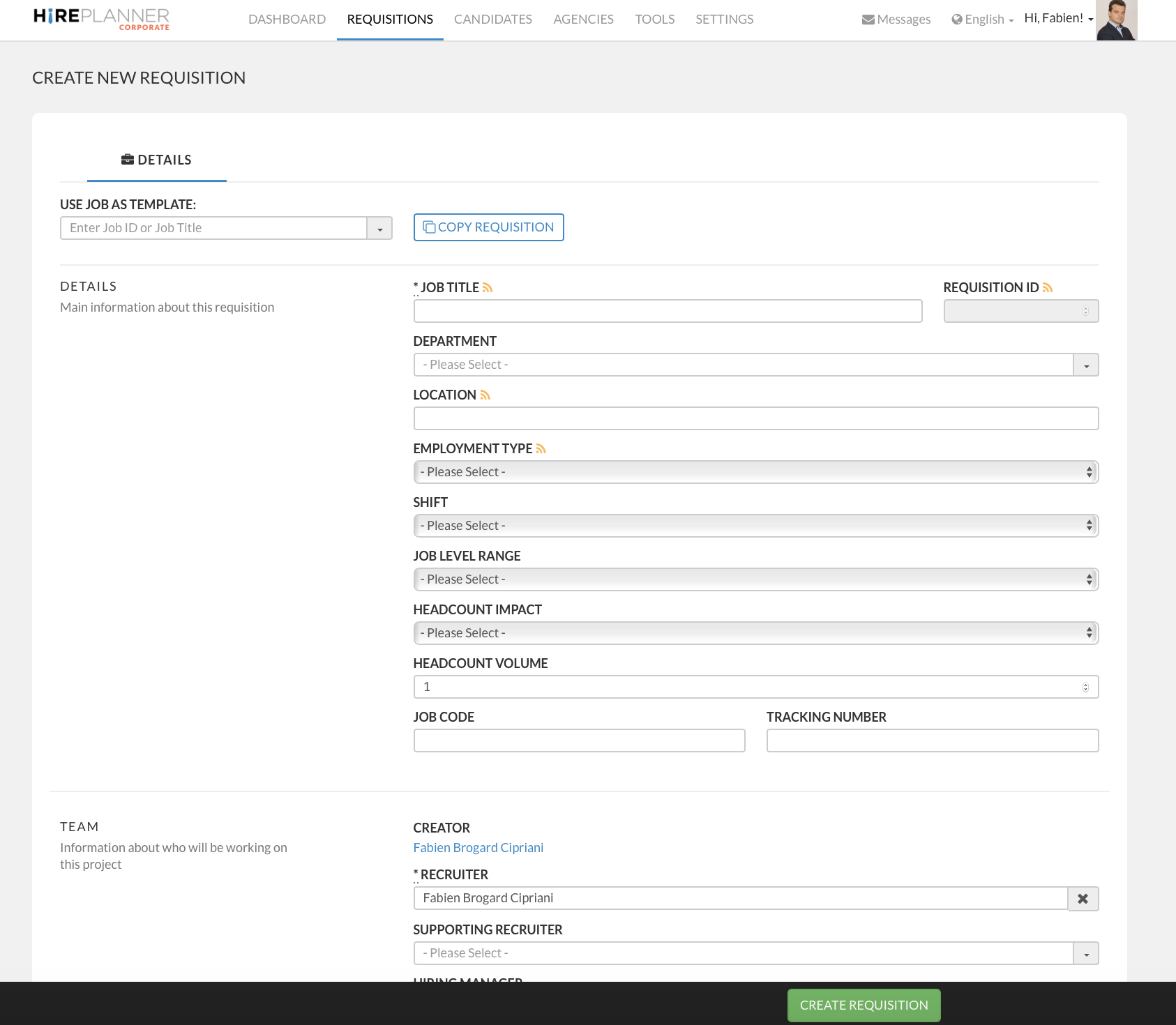Expand the Use Job As Template dropdown

pyautogui.click(x=379, y=229)
